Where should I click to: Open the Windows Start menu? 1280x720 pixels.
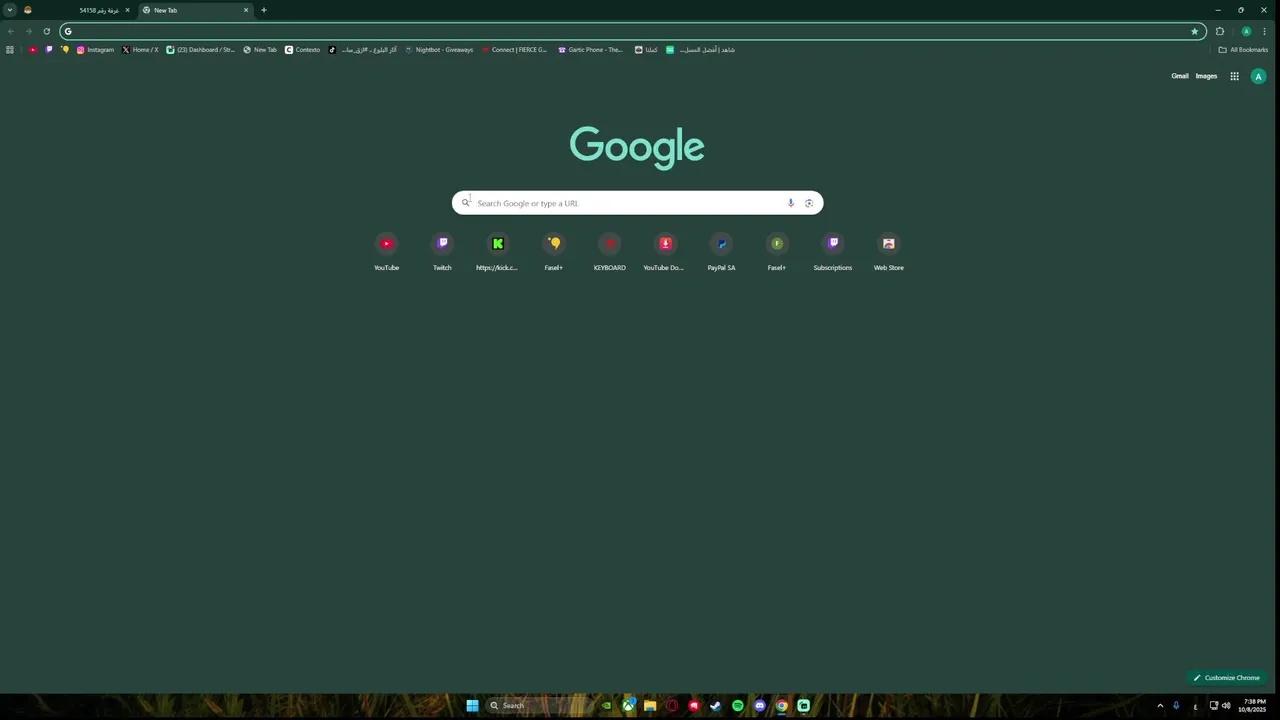[472, 705]
